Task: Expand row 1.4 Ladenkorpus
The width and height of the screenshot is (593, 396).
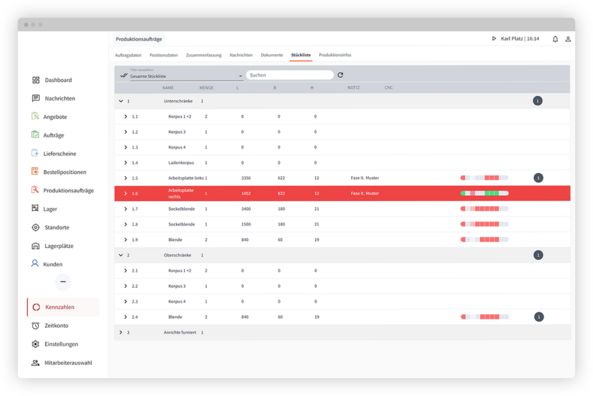Action: tap(126, 163)
